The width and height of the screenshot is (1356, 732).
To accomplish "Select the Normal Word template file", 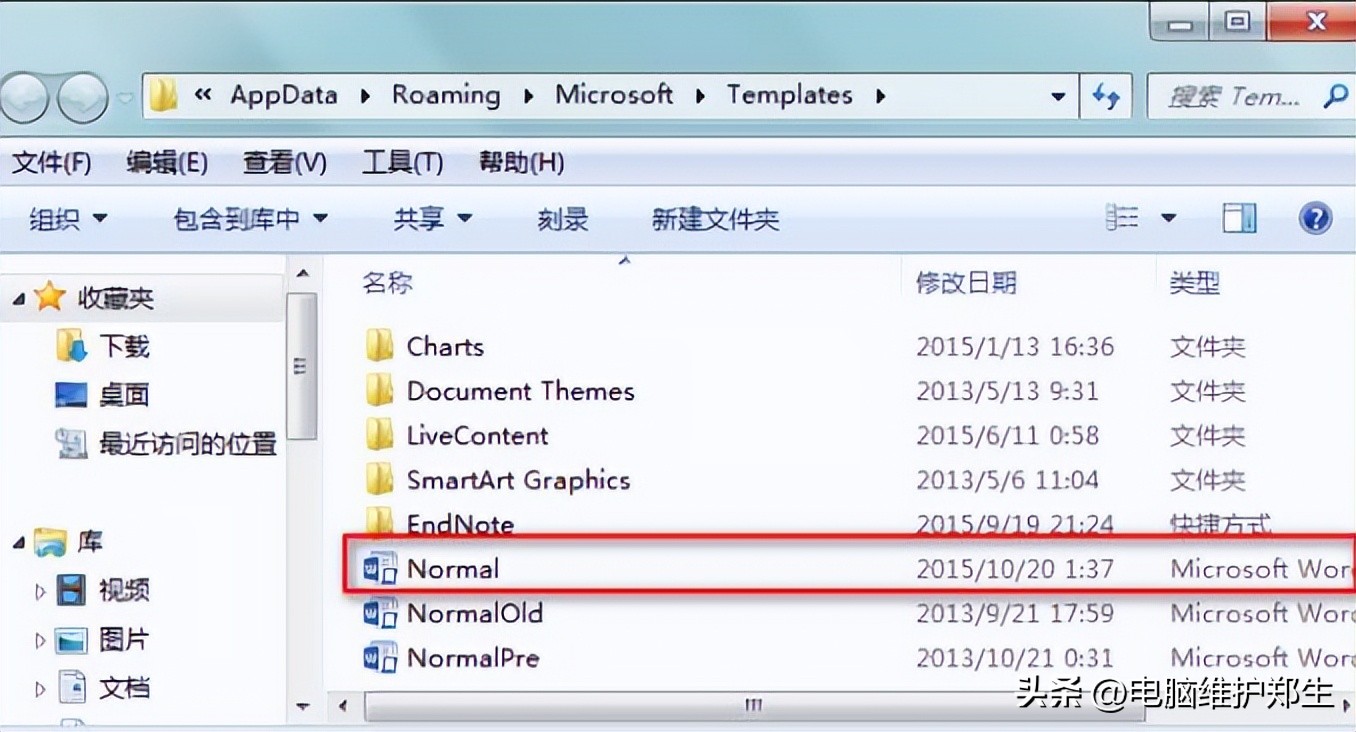I will pos(453,569).
